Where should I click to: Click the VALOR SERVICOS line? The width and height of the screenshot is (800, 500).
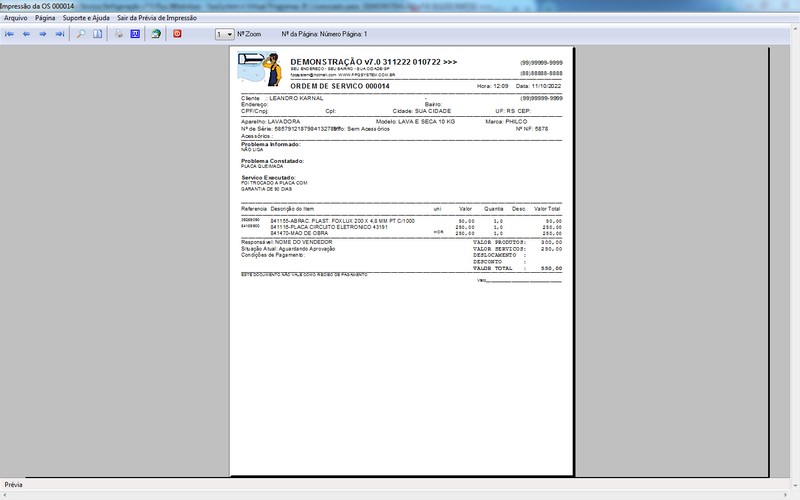pos(517,249)
